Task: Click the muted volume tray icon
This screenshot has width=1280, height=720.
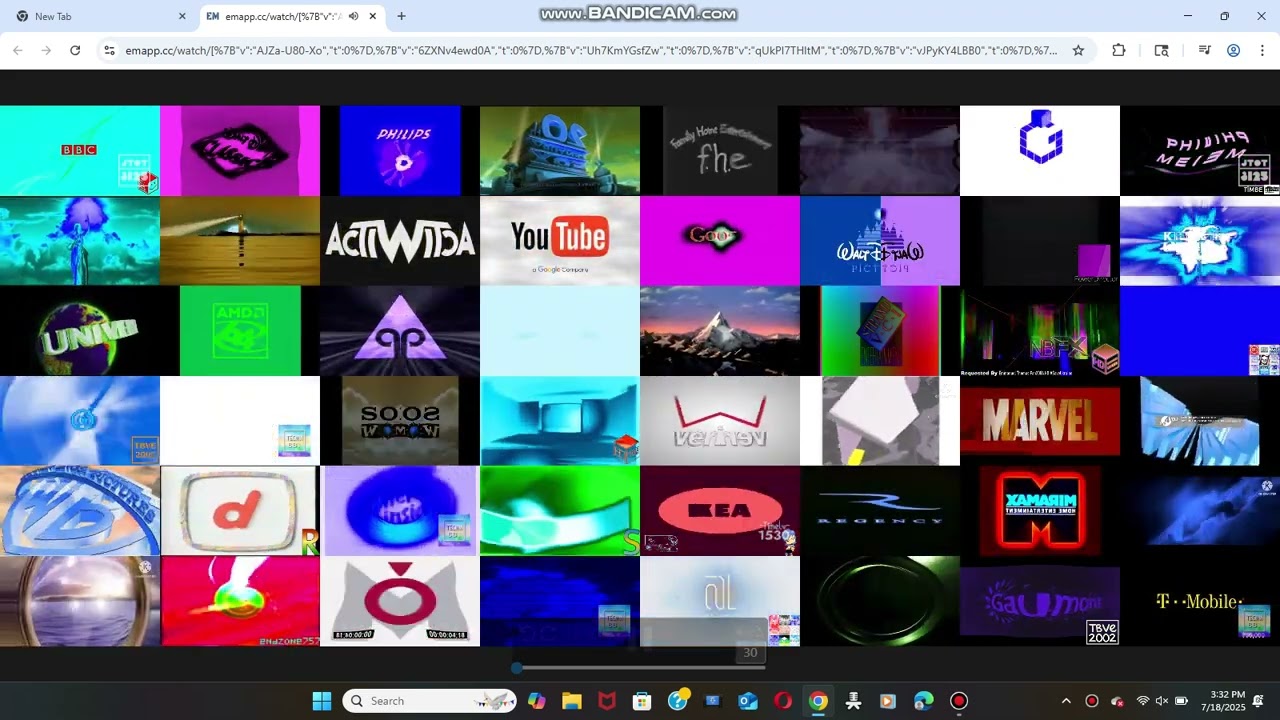Action: point(1162,701)
